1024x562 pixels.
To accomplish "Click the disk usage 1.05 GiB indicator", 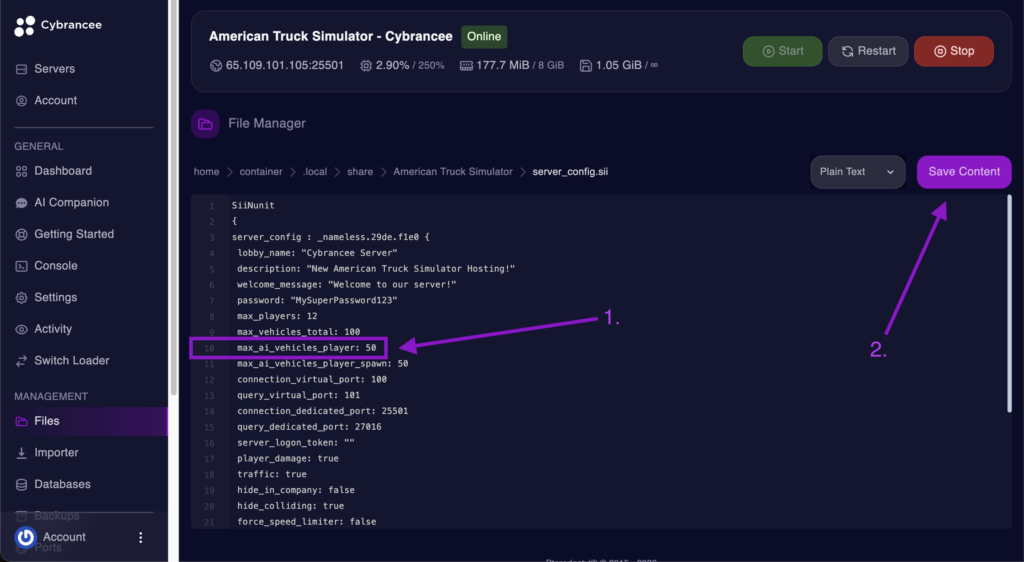I will click(x=618, y=65).
